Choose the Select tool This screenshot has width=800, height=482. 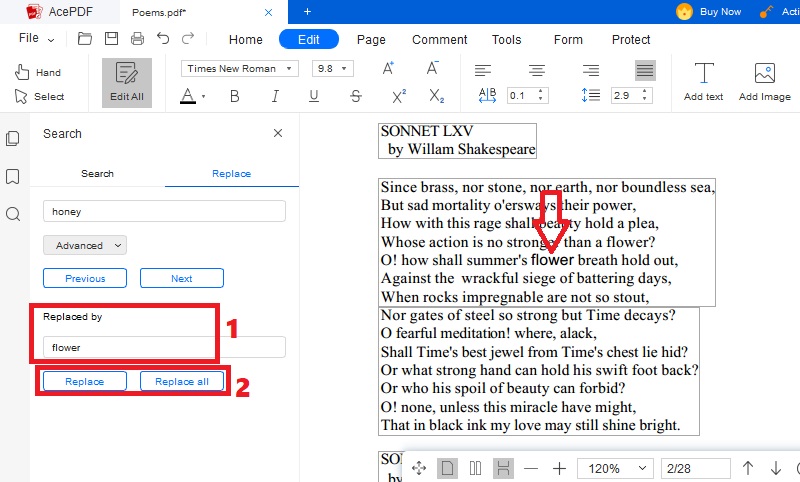point(39,96)
